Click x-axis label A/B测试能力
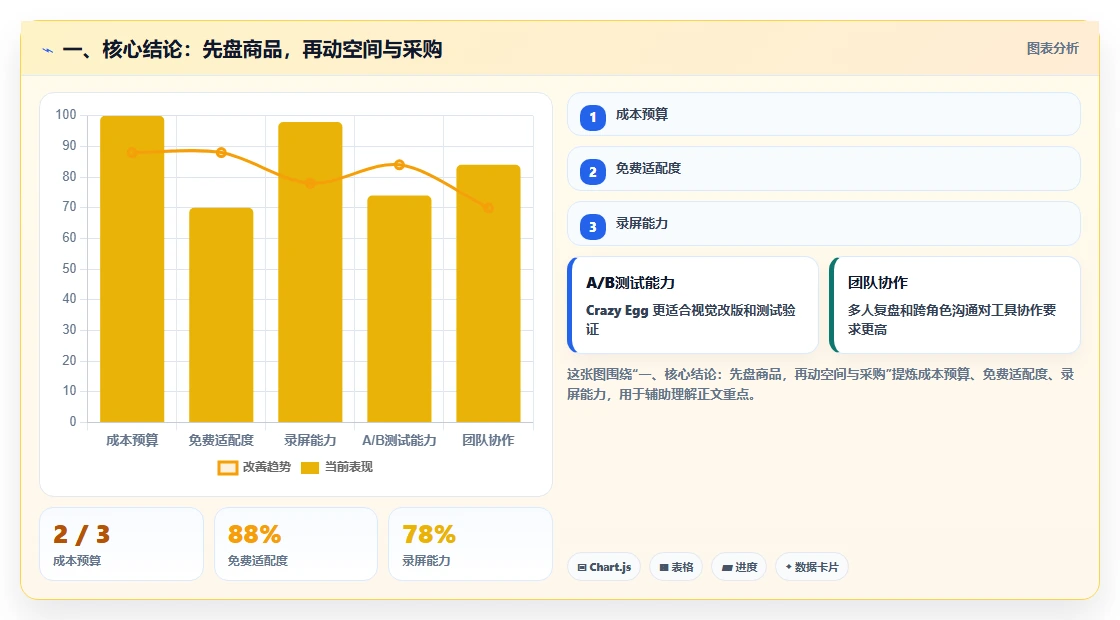The image size is (1120, 620). click(399, 441)
